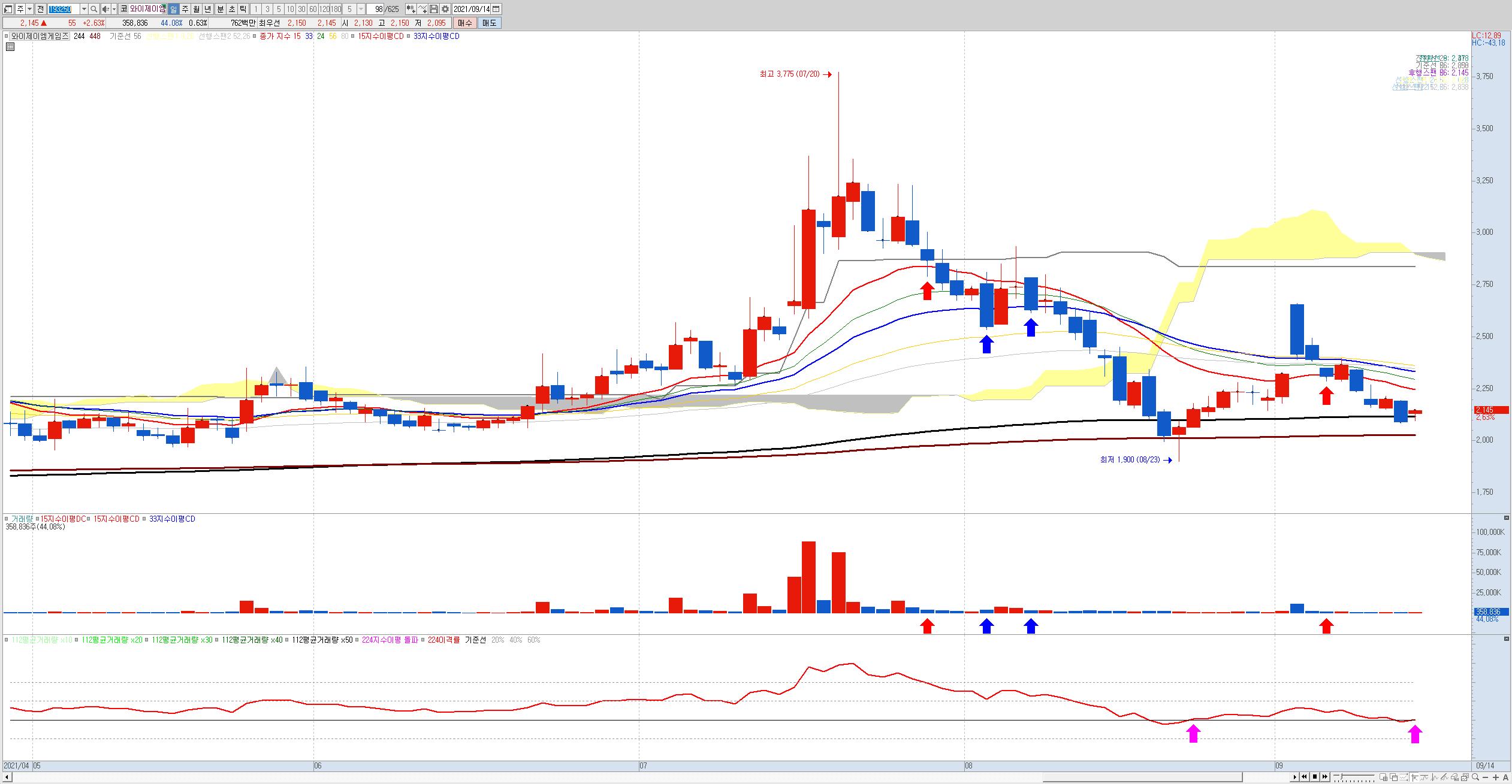Screen dimensions: 1512x784
Task: Click the stock code search magnifier icon
Action: click(x=94, y=9)
